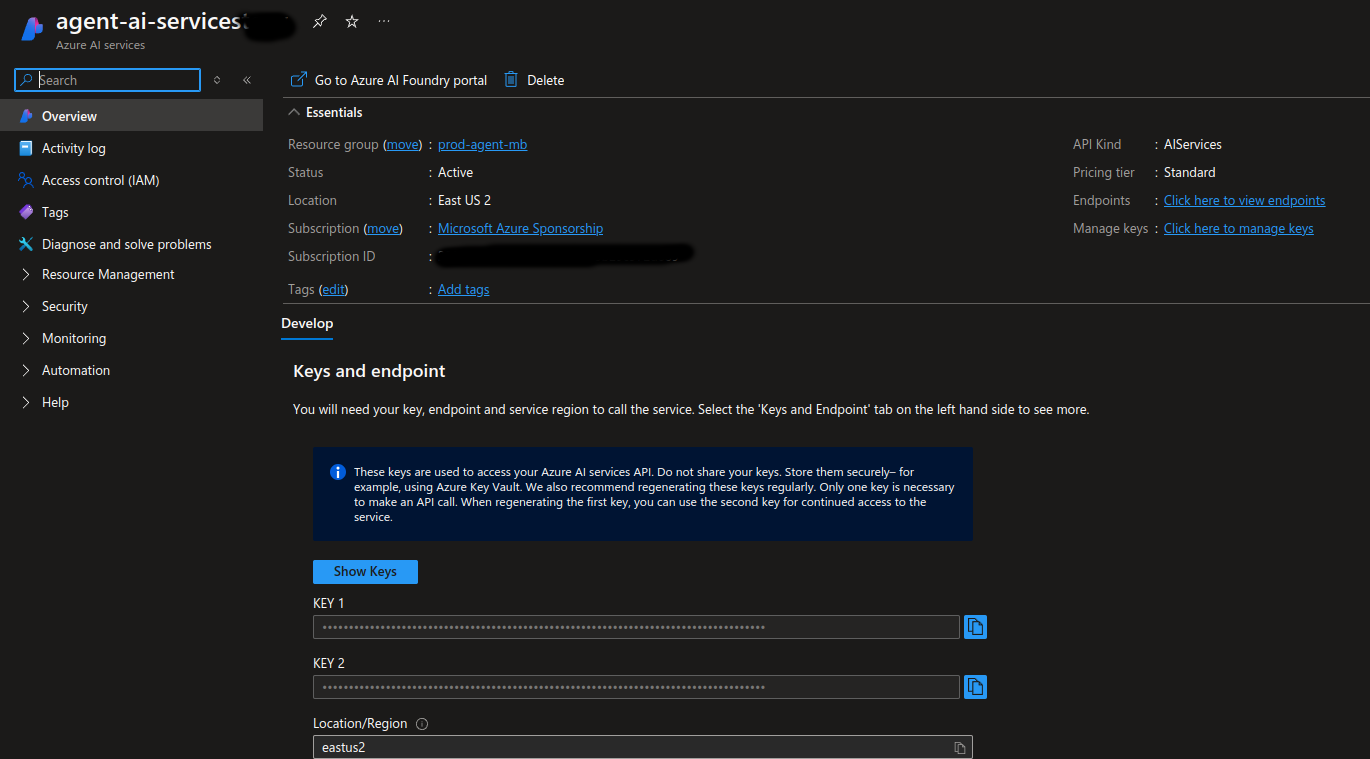Click move link next to Subscription
1370x759 pixels.
point(384,228)
